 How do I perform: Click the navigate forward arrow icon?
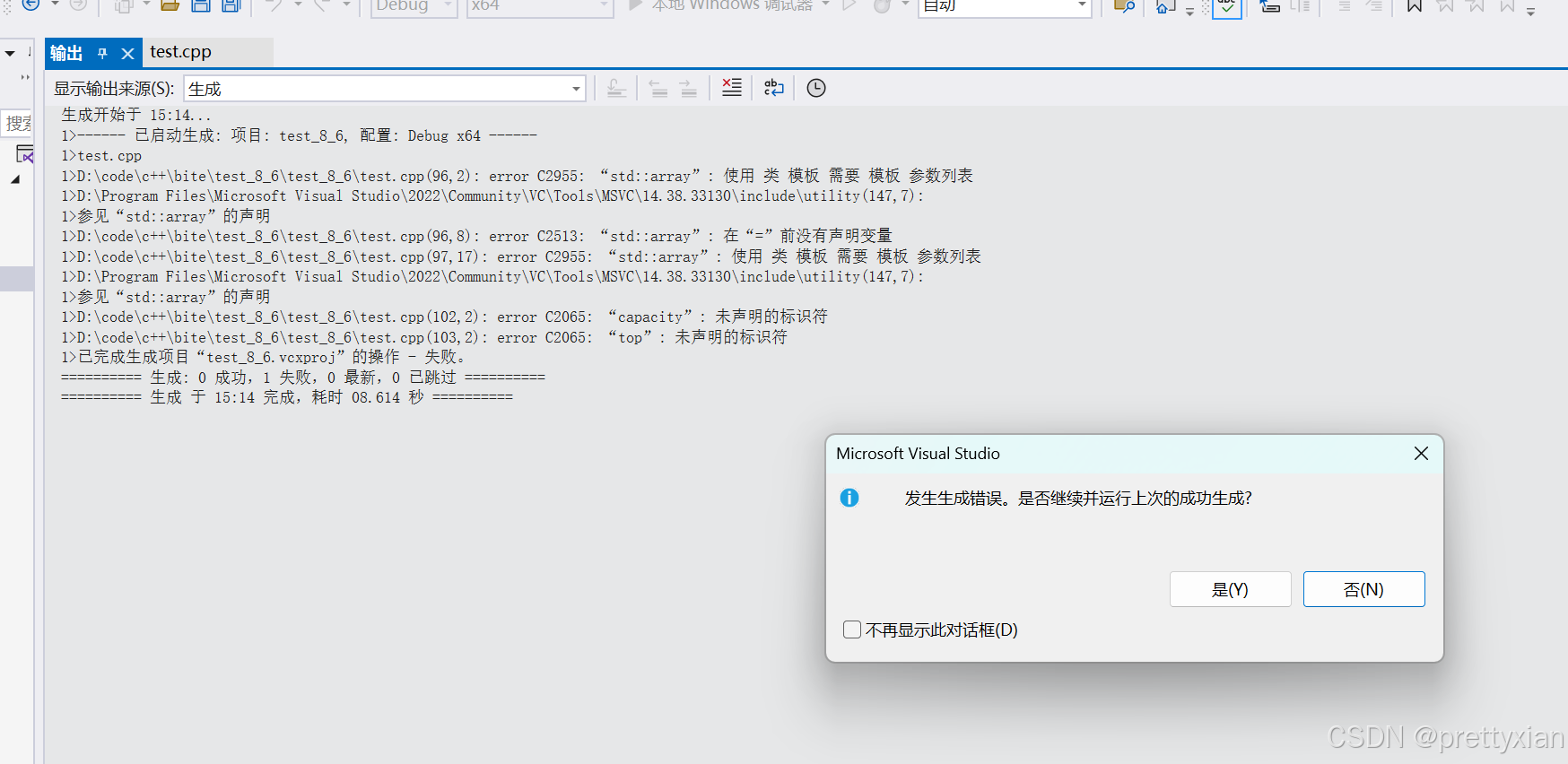(x=79, y=5)
